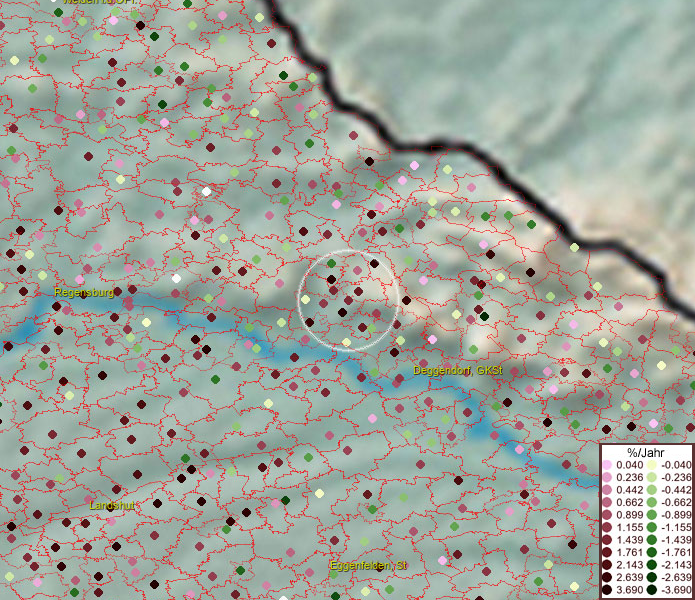Click the 0.662 legend swatch

pyautogui.click(x=607, y=502)
